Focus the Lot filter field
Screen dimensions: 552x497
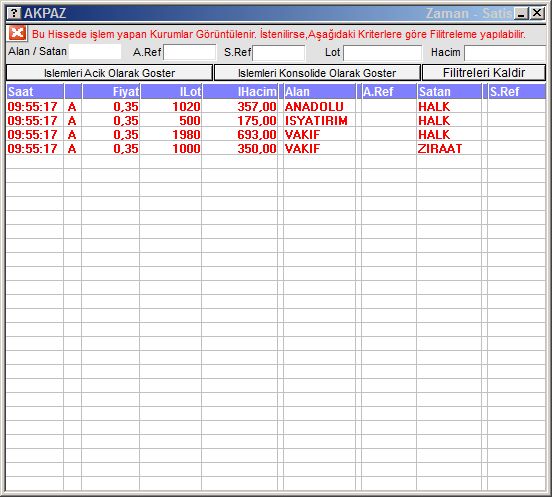[x=382, y=53]
